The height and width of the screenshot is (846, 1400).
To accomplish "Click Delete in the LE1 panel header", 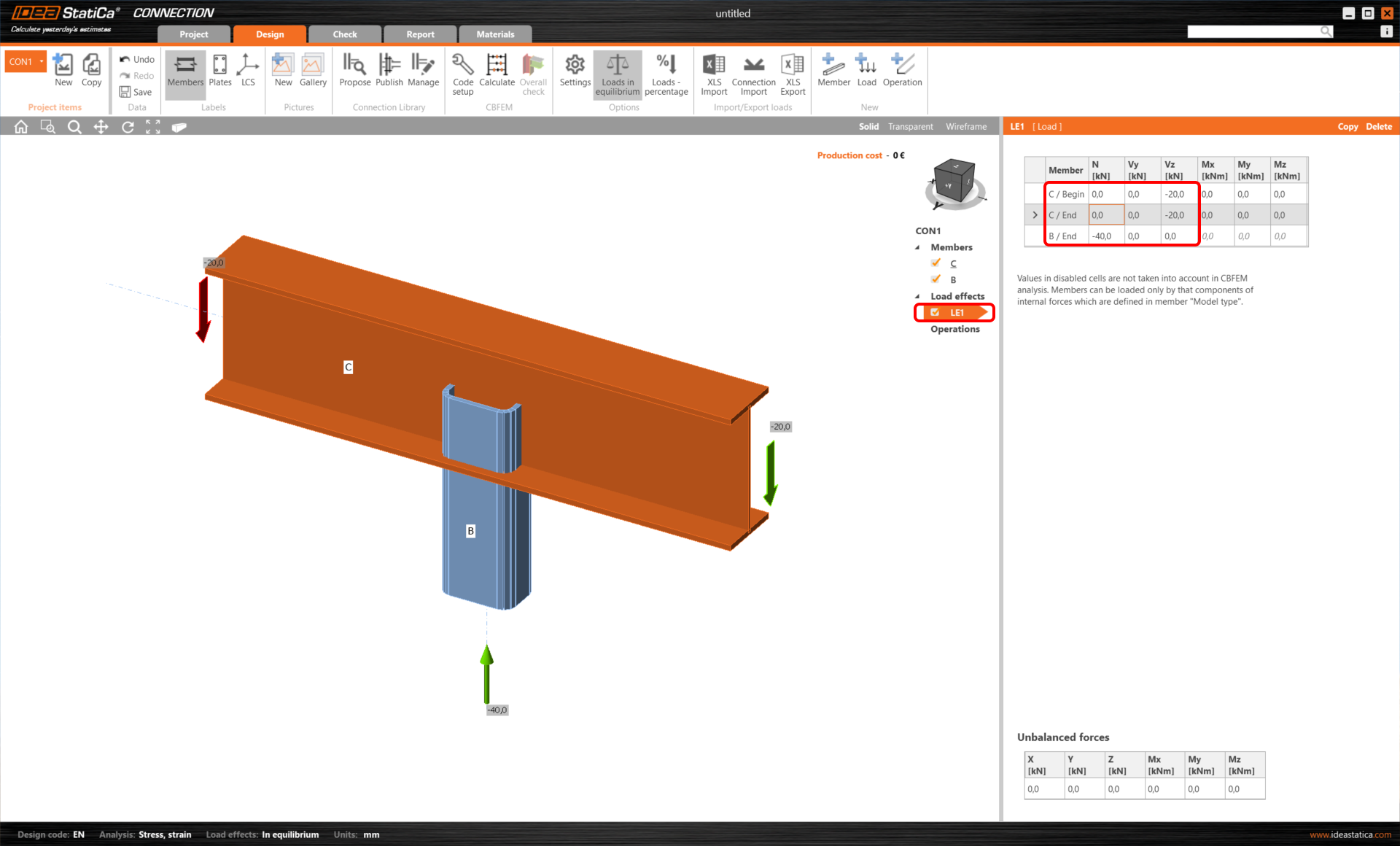I will (1378, 126).
